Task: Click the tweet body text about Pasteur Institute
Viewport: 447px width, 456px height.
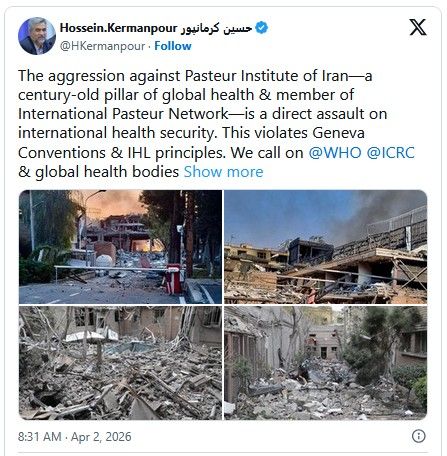Action: [x=217, y=124]
